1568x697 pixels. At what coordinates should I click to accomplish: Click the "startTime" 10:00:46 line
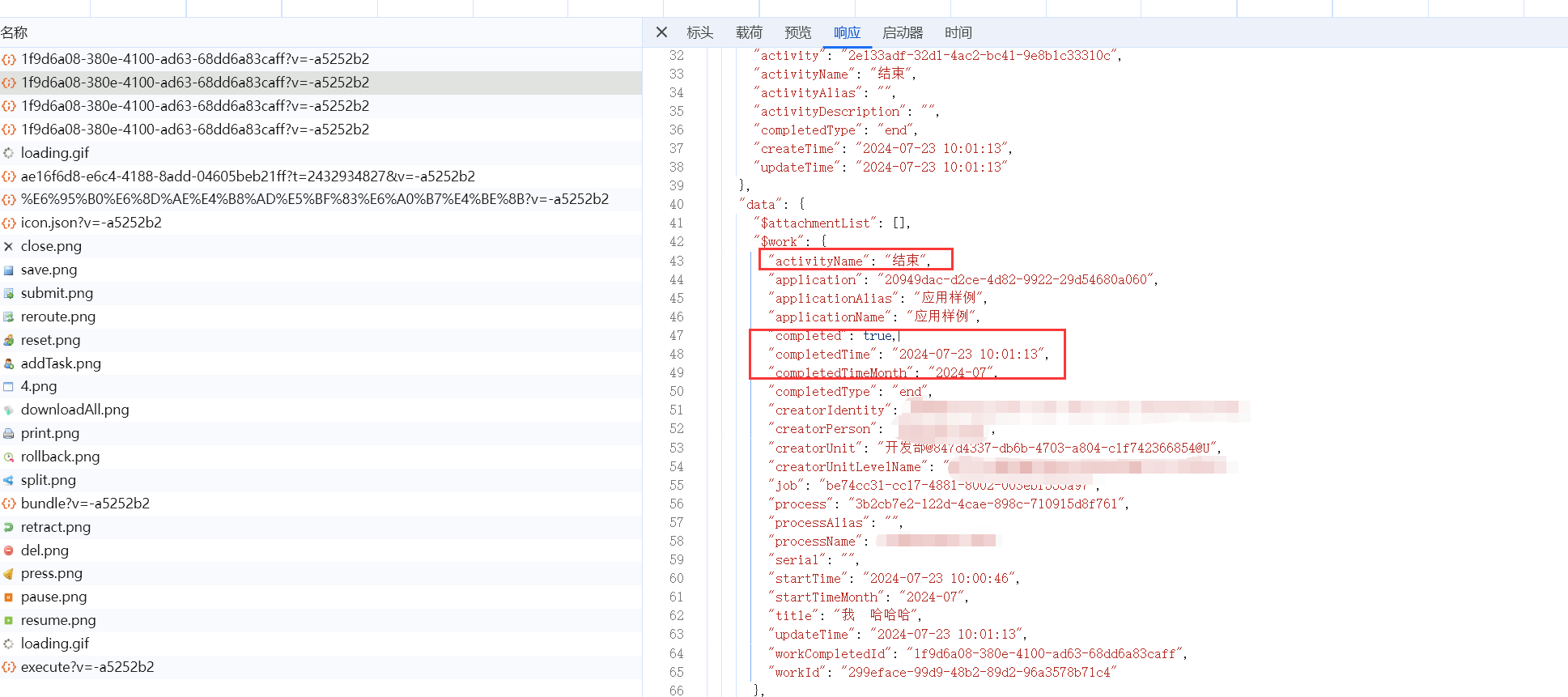click(x=894, y=579)
